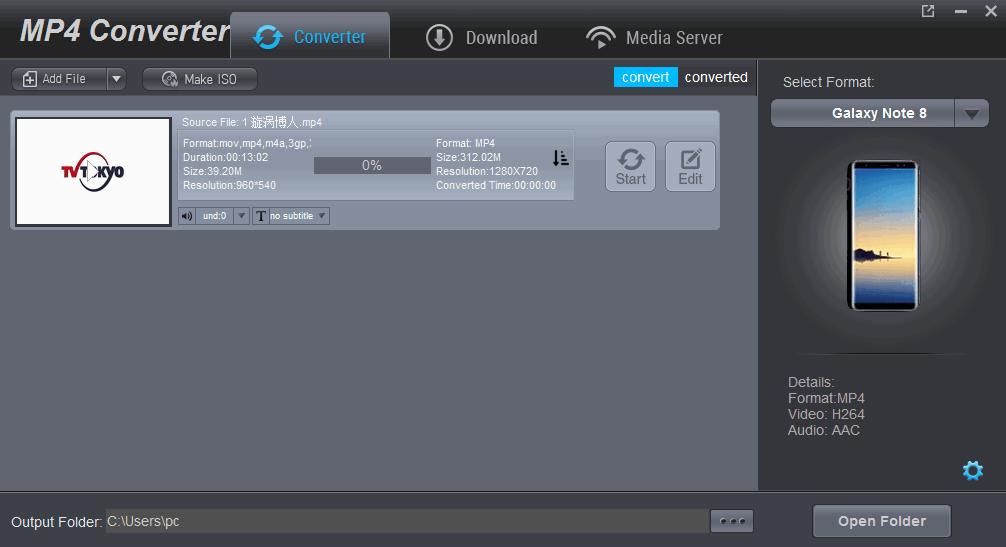Screen dimensions: 1006x547
Task: Open format settings gear icon
Action: tap(973, 470)
